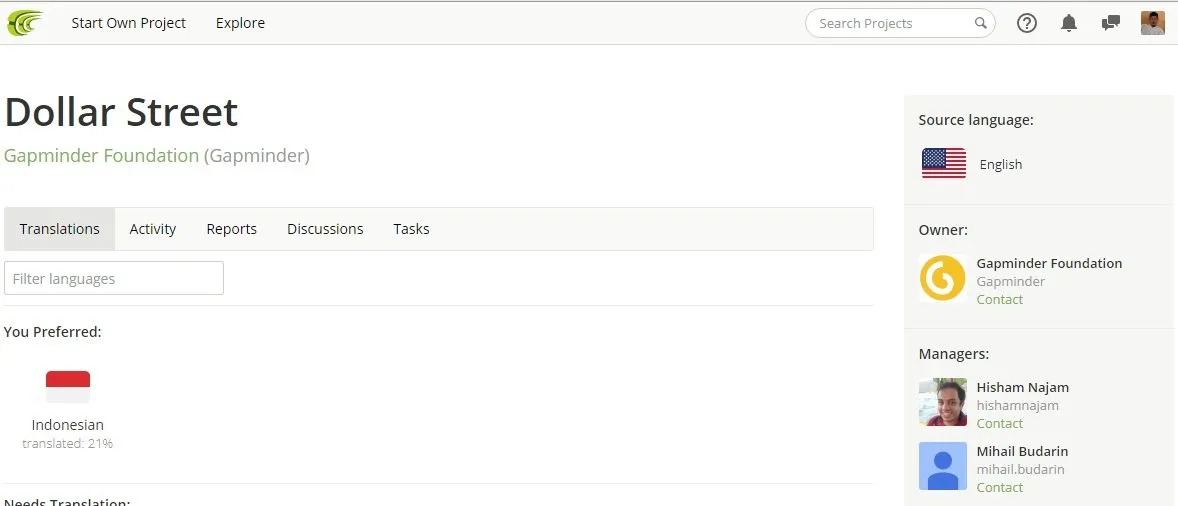The height and width of the screenshot is (506, 1178).
Task: Click the Crowdin logo icon
Action: 24,23
